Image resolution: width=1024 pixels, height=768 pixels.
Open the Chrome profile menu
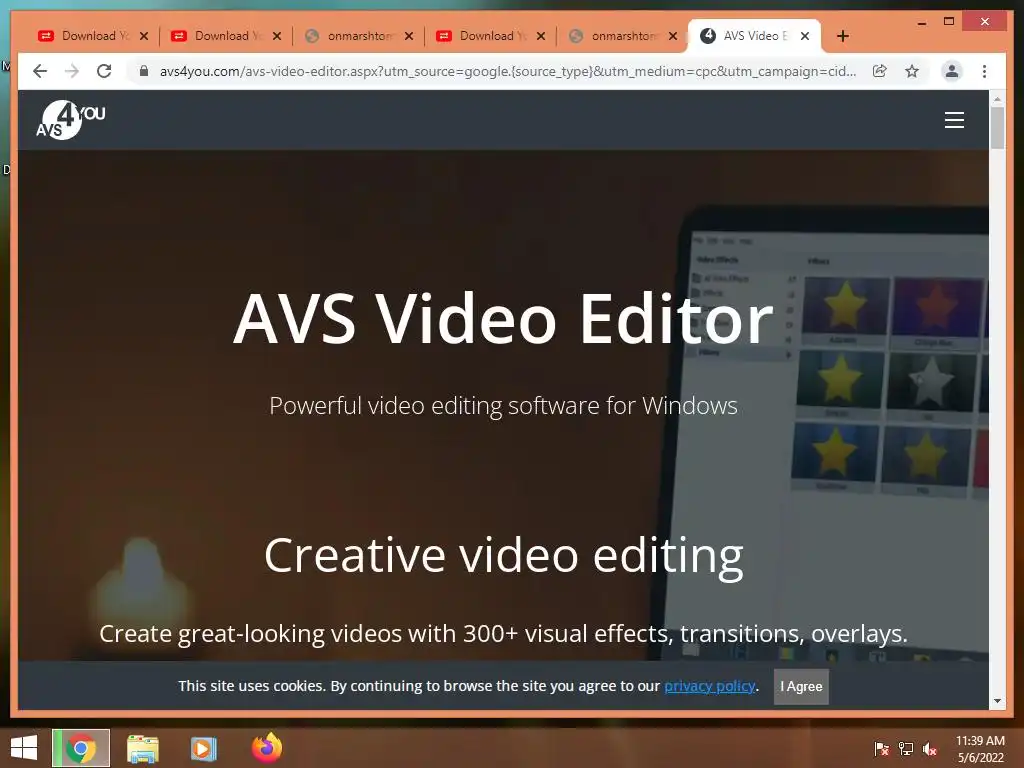[952, 71]
